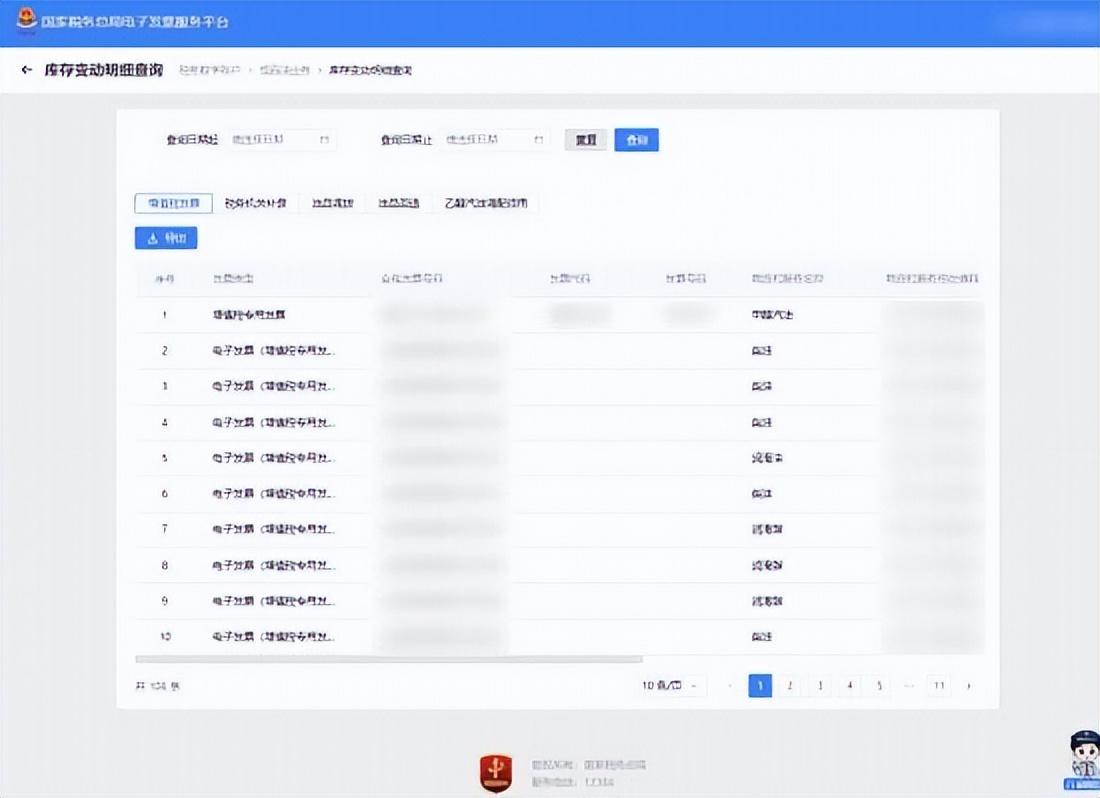Viewport: 1100px width, 798px height.
Task: Click the 库存变动明细查询 page title
Action: [x=104, y=69]
